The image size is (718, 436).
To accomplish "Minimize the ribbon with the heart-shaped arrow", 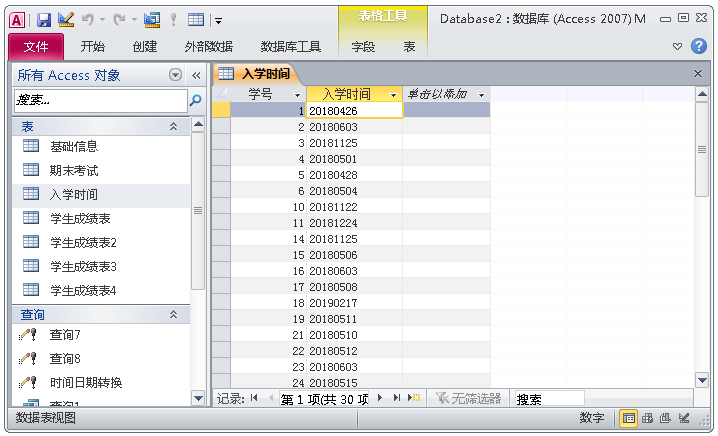I will pos(677,46).
